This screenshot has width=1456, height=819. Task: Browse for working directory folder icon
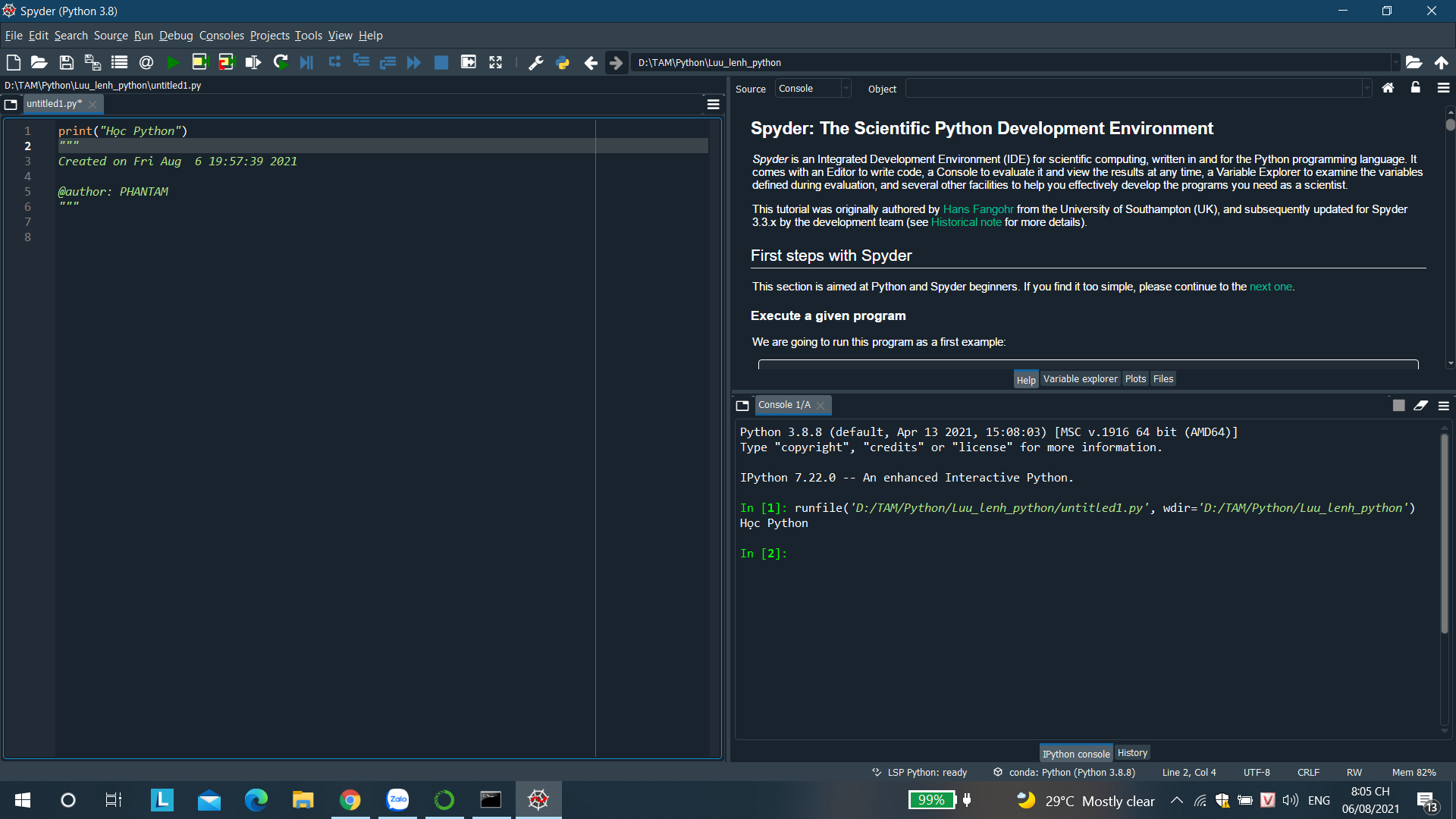pos(1414,62)
